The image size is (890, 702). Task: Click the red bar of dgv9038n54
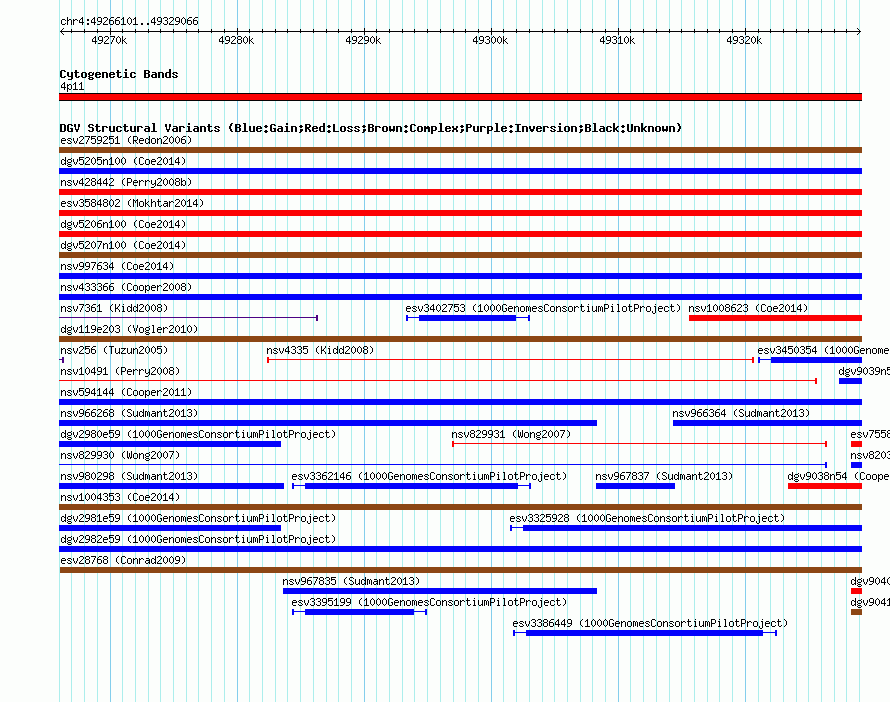pos(825,486)
